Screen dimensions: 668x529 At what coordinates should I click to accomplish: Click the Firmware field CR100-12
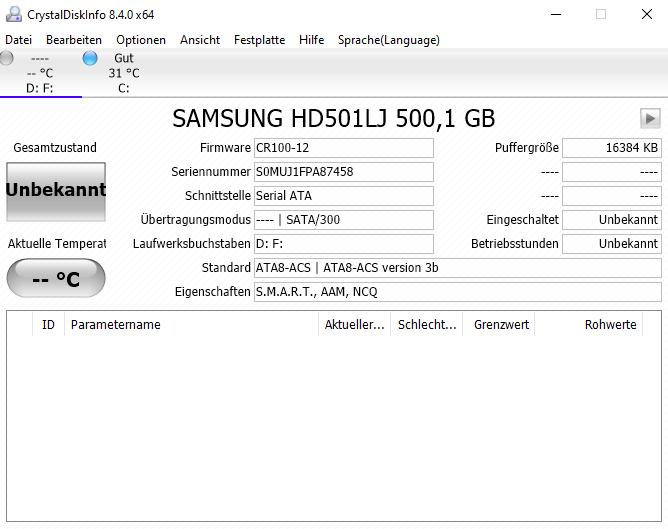344,148
